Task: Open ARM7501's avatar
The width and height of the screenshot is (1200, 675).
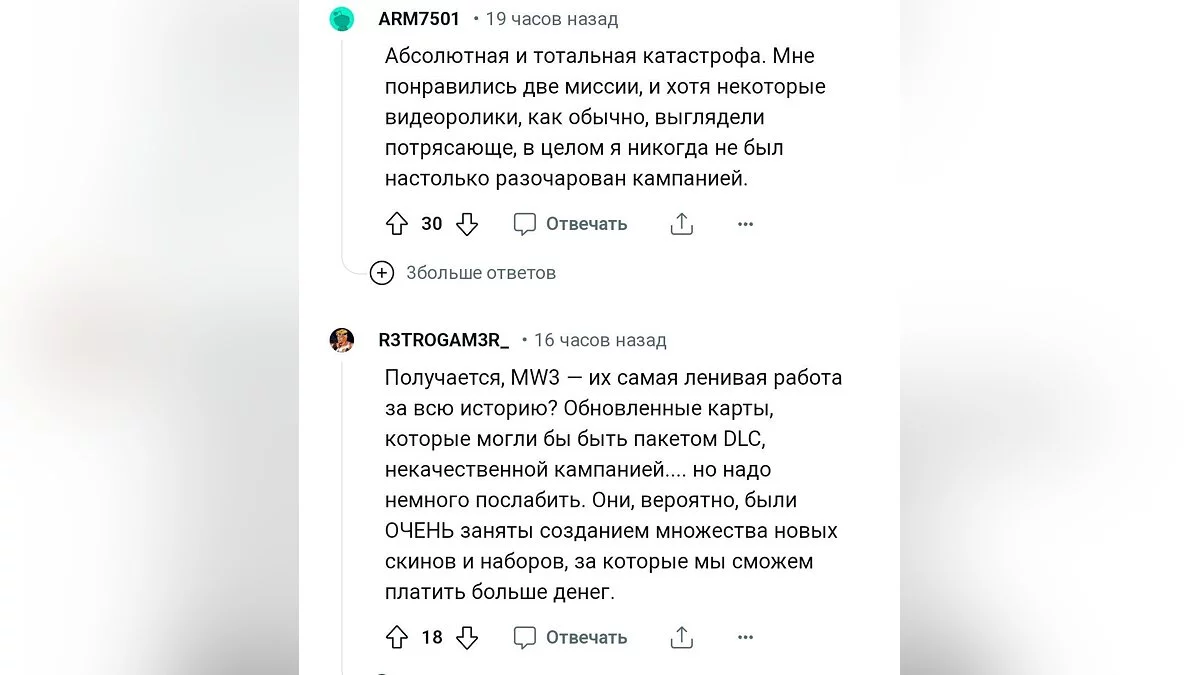Action: [x=342, y=19]
